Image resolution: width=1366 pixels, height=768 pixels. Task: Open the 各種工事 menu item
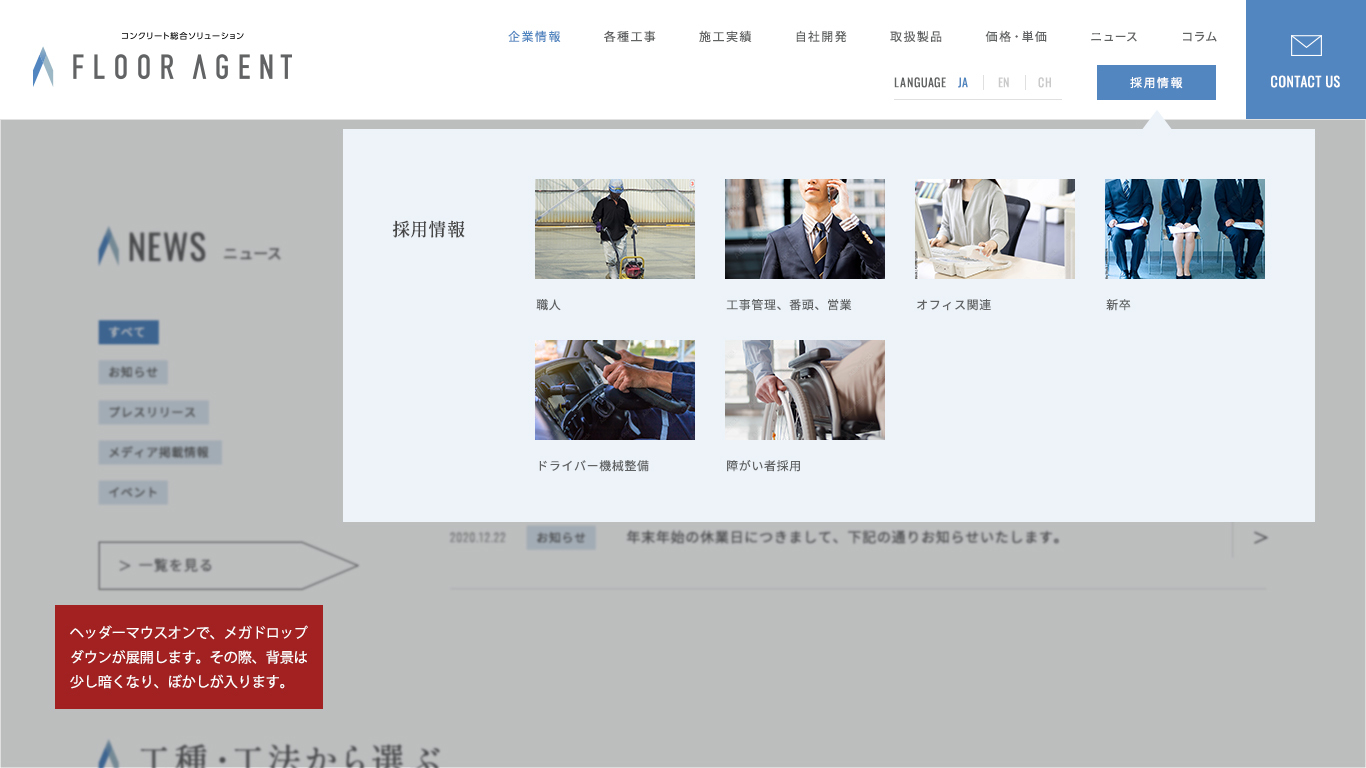click(x=630, y=37)
